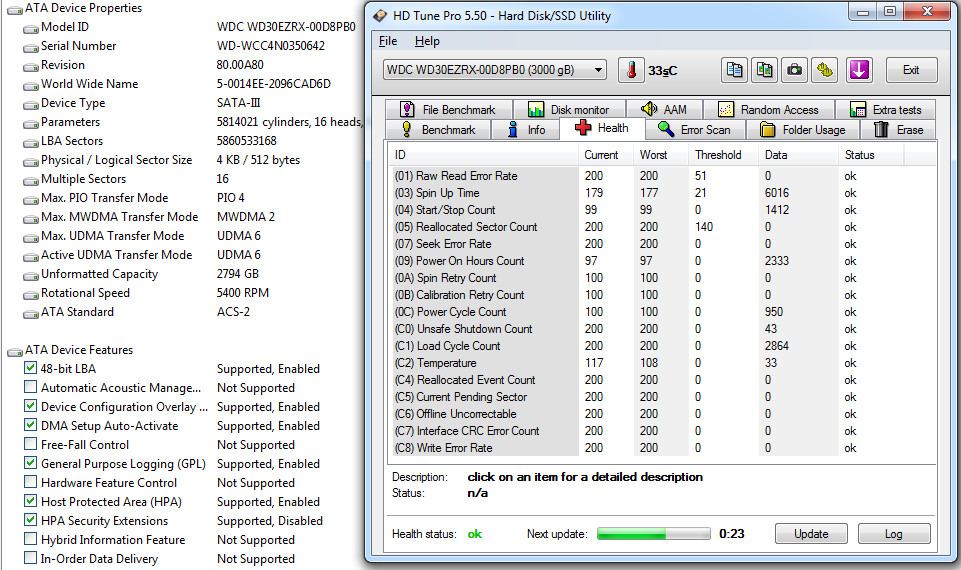Screen dimensions: 961x570
Task: Toggle the DMA Setup Auto-Activate checkbox
Action: coord(30,425)
